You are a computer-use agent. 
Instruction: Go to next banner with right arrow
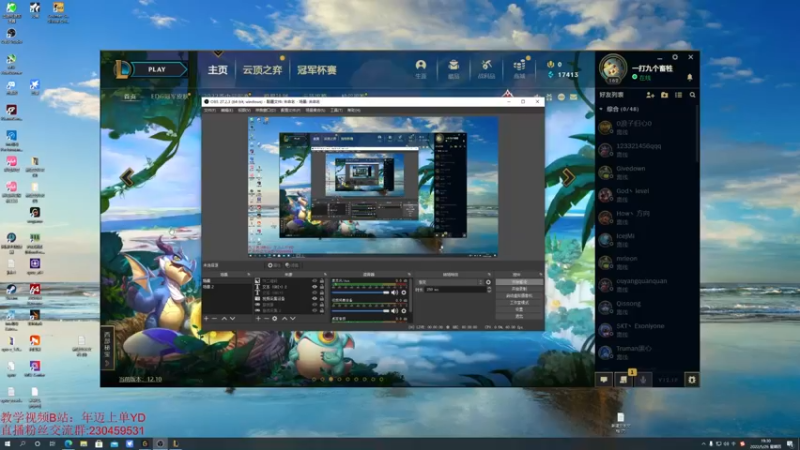pyautogui.click(x=568, y=178)
